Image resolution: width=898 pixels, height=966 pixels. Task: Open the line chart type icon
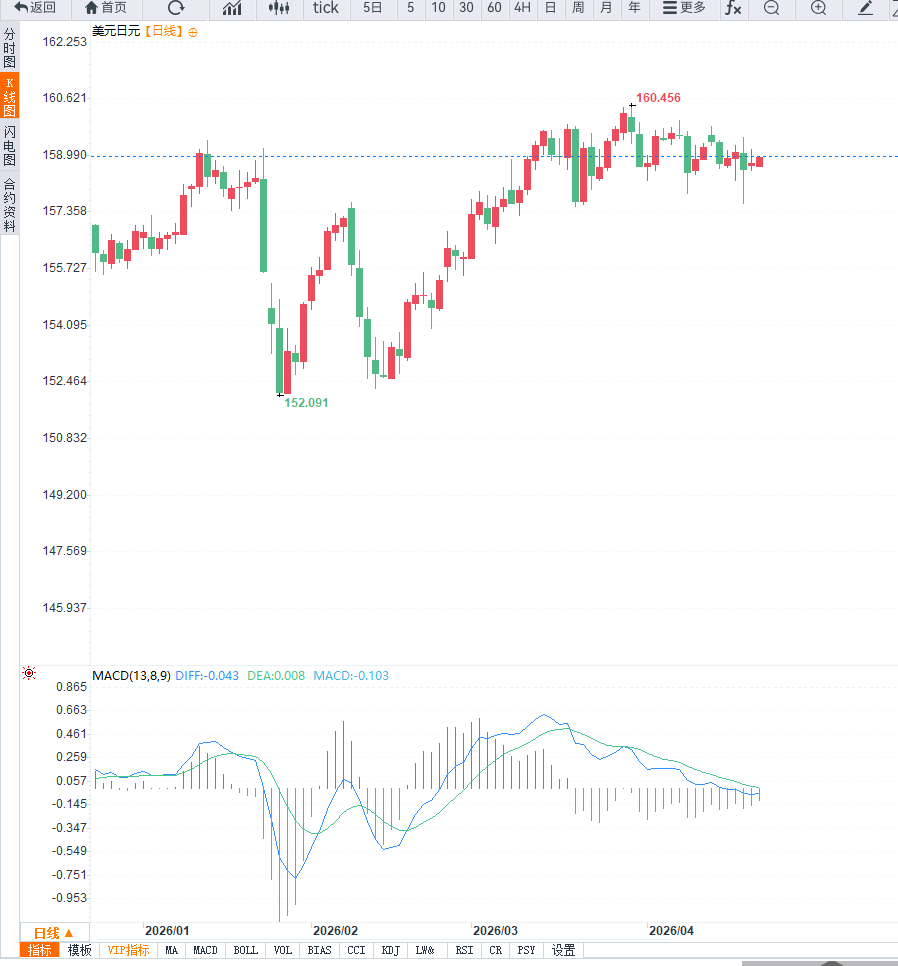(x=232, y=8)
